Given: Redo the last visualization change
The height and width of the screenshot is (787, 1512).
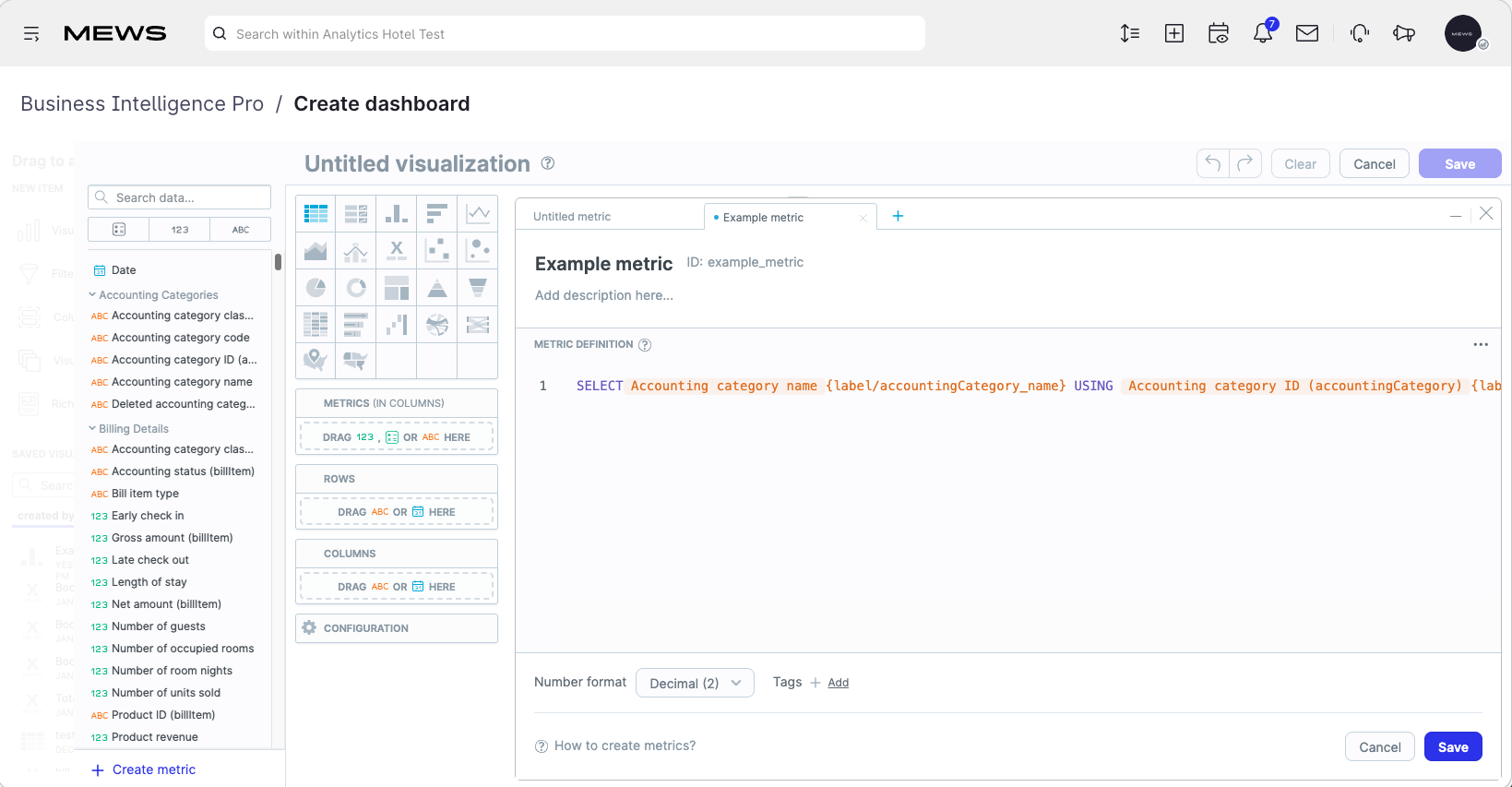Looking at the screenshot, I should pos(1245,163).
